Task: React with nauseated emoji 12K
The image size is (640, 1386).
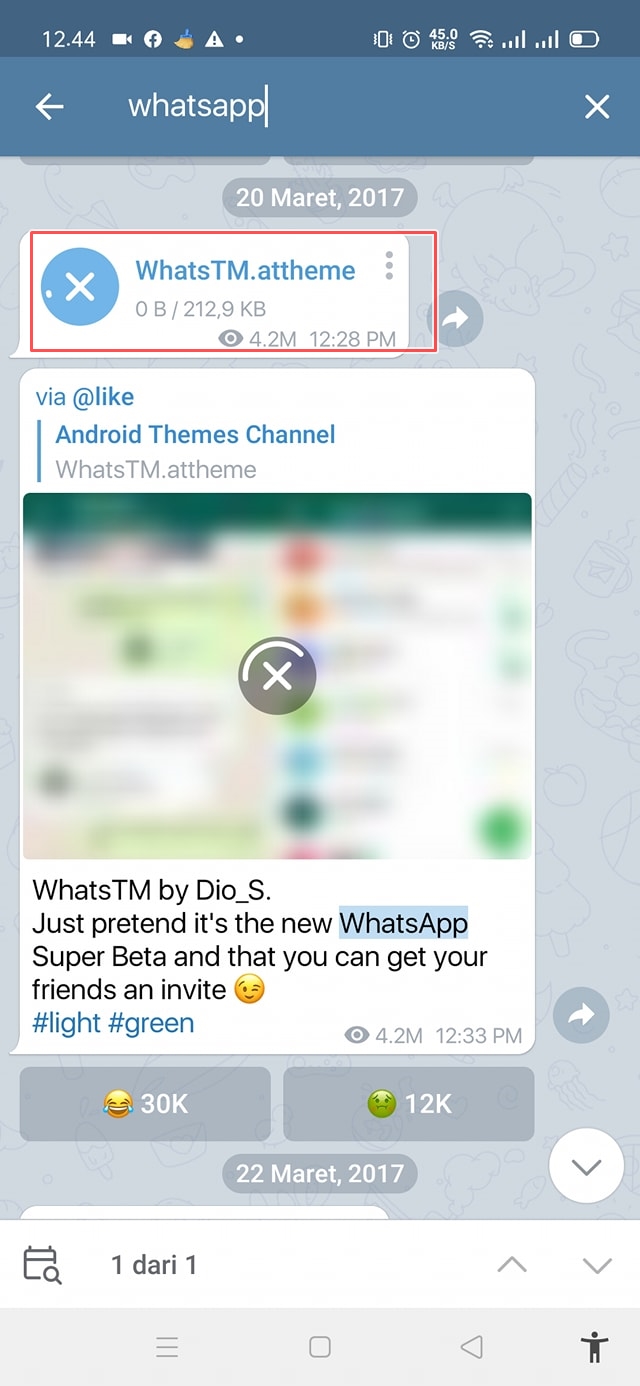Action: click(x=409, y=1104)
